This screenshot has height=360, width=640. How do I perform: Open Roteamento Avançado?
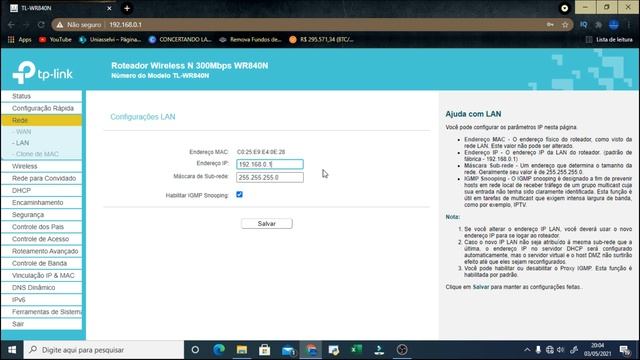click(42, 251)
